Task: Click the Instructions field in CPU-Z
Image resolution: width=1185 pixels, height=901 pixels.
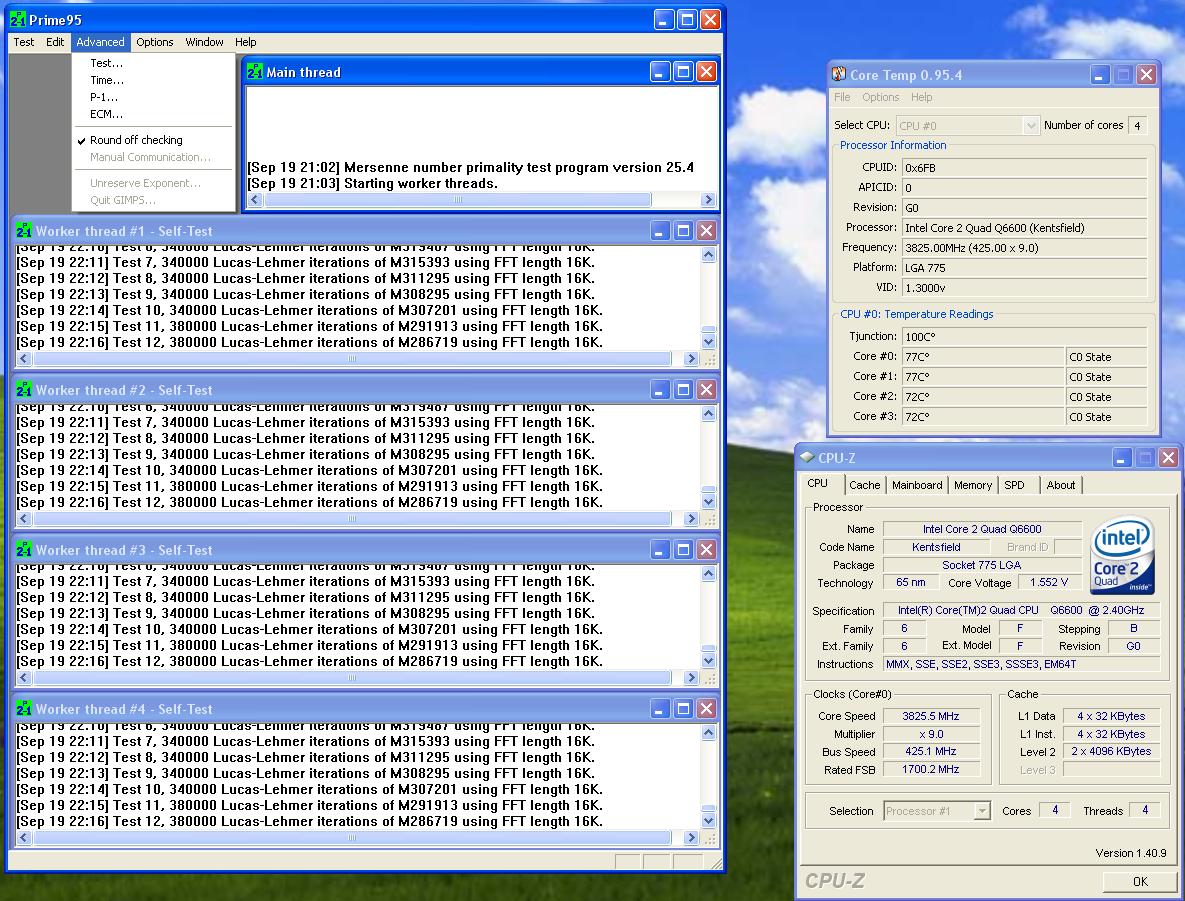Action: tap(1021, 664)
